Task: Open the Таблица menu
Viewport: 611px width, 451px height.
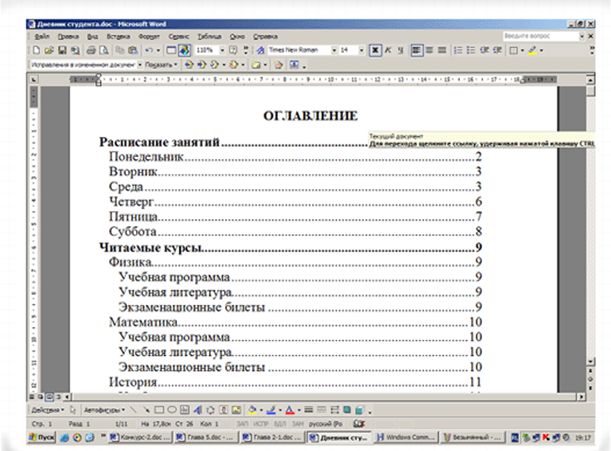Action: pyautogui.click(x=209, y=36)
